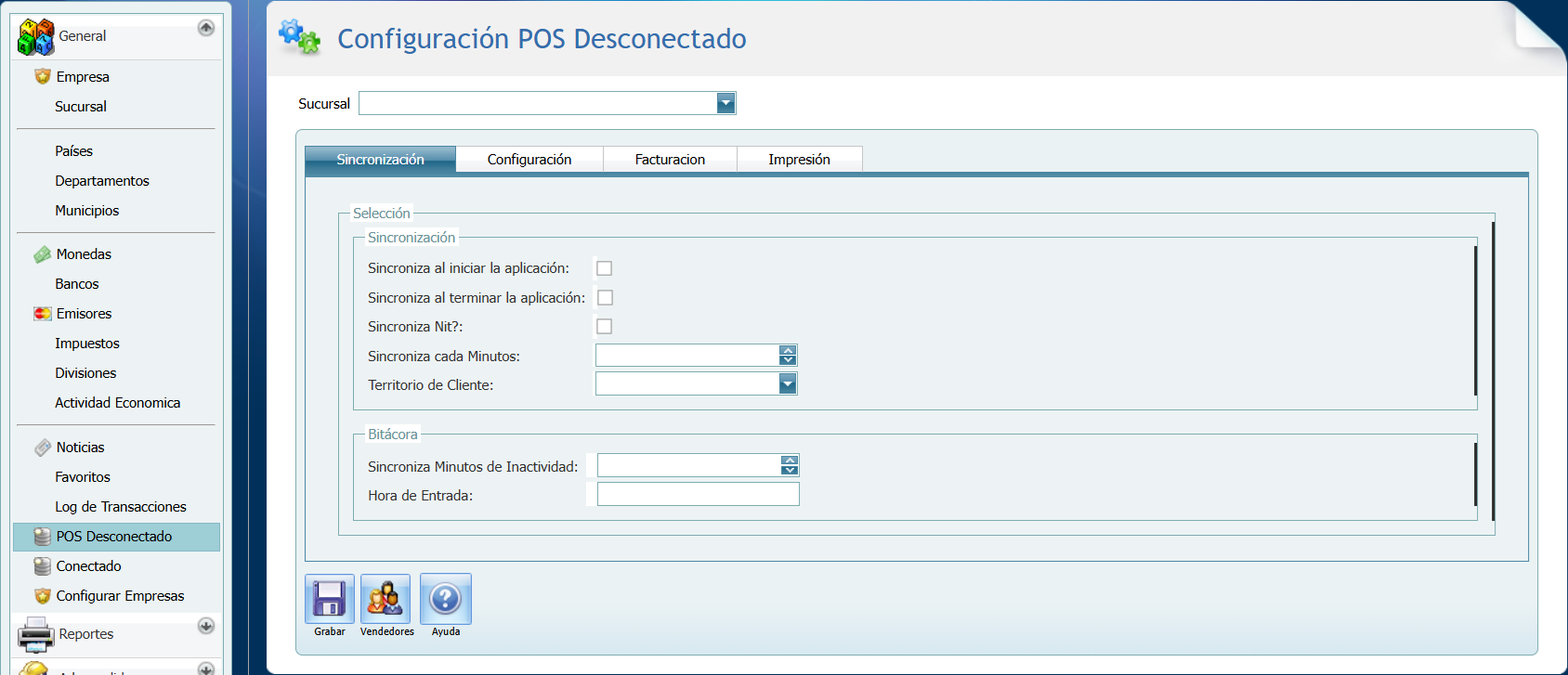Switch to the Configuración tab
The height and width of the screenshot is (675, 1568).
(529, 159)
